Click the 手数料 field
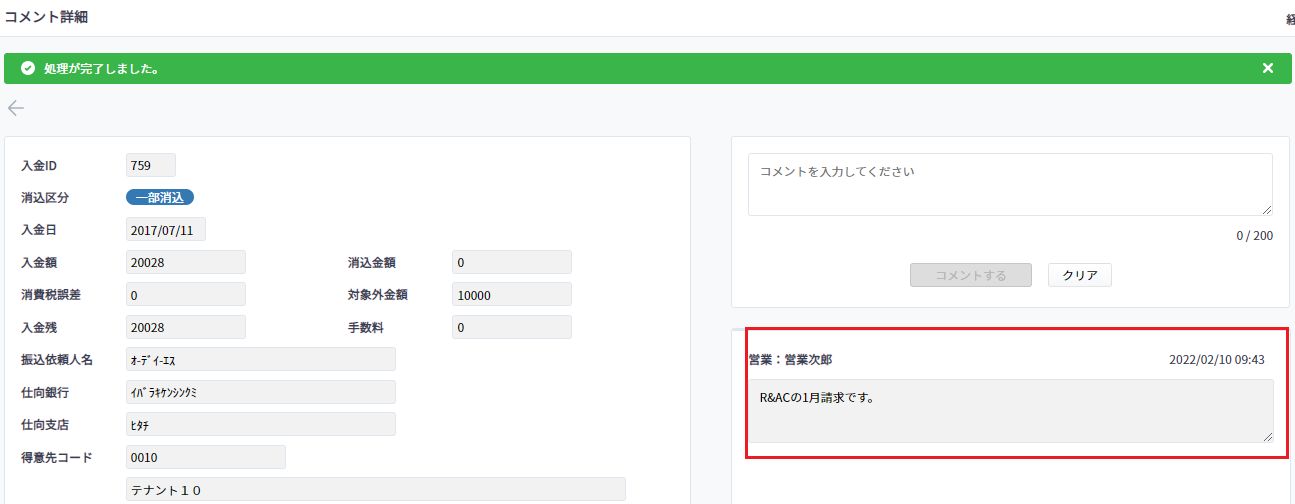1295x504 pixels. pyautogui.click(x=512, y=327)
